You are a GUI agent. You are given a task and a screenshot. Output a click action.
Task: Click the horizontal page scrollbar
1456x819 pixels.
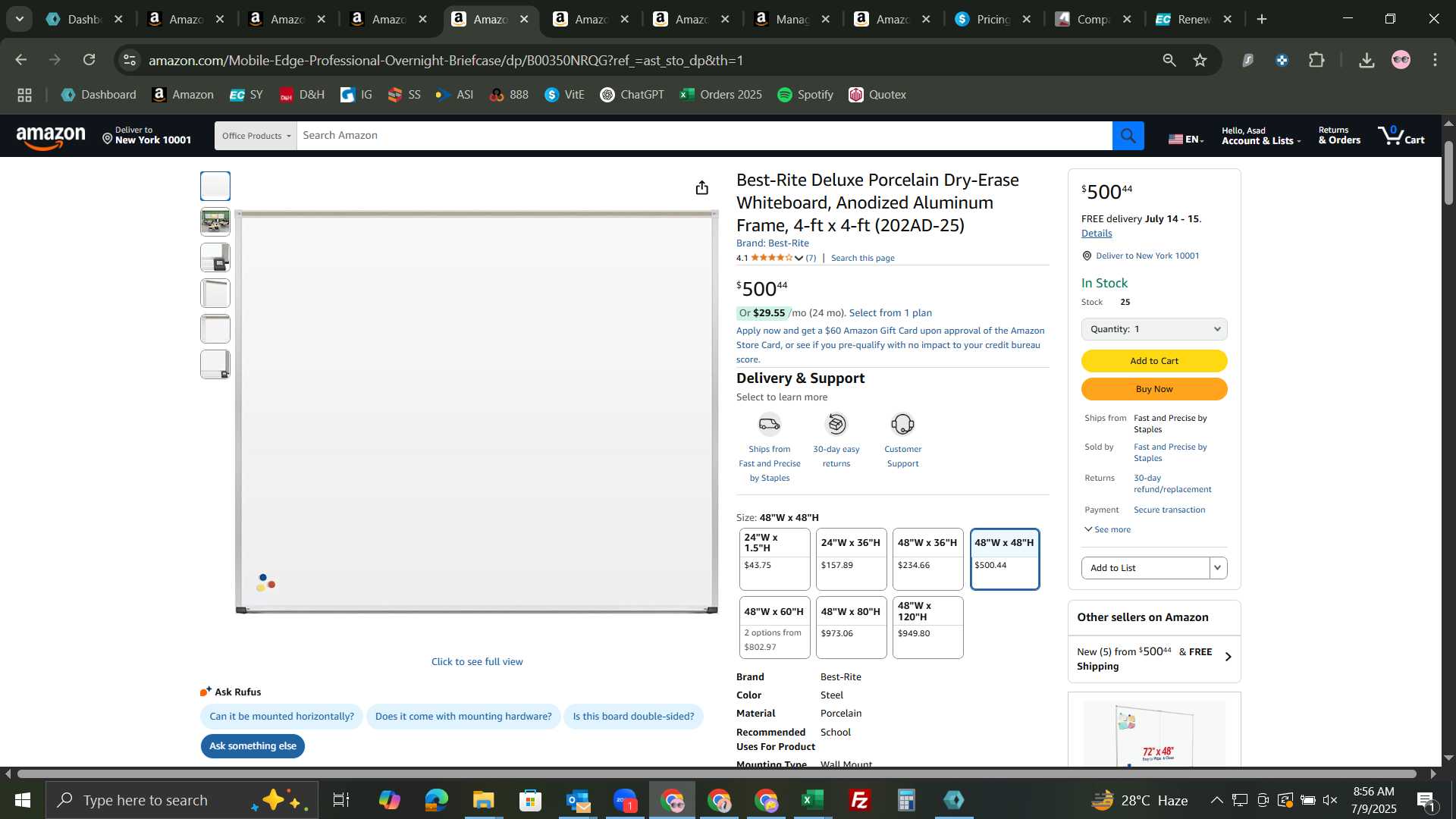click(x=717, y=774)
